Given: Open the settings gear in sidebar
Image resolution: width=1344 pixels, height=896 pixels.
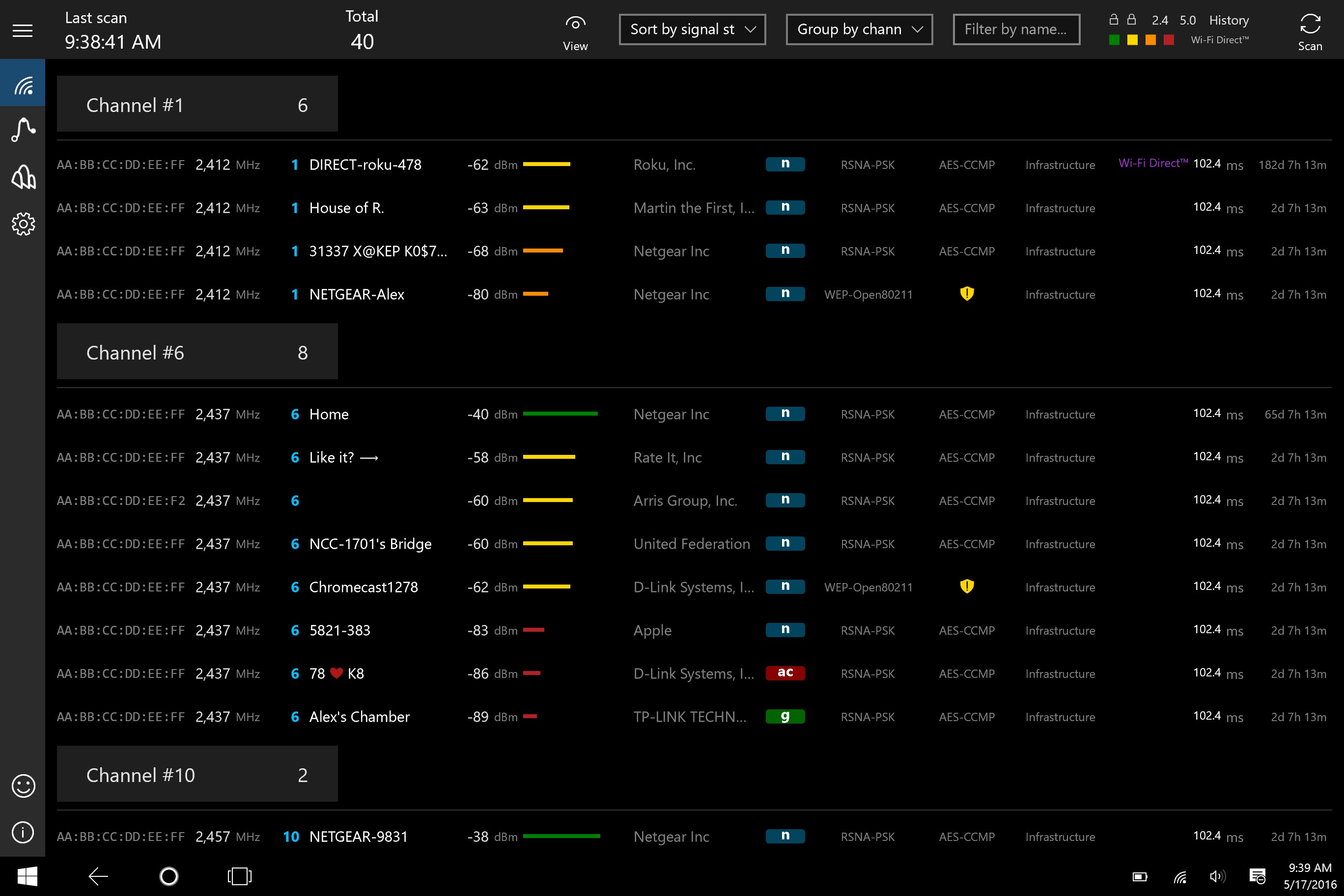Looking at the screenshot, I should click(x=23, y=224).
